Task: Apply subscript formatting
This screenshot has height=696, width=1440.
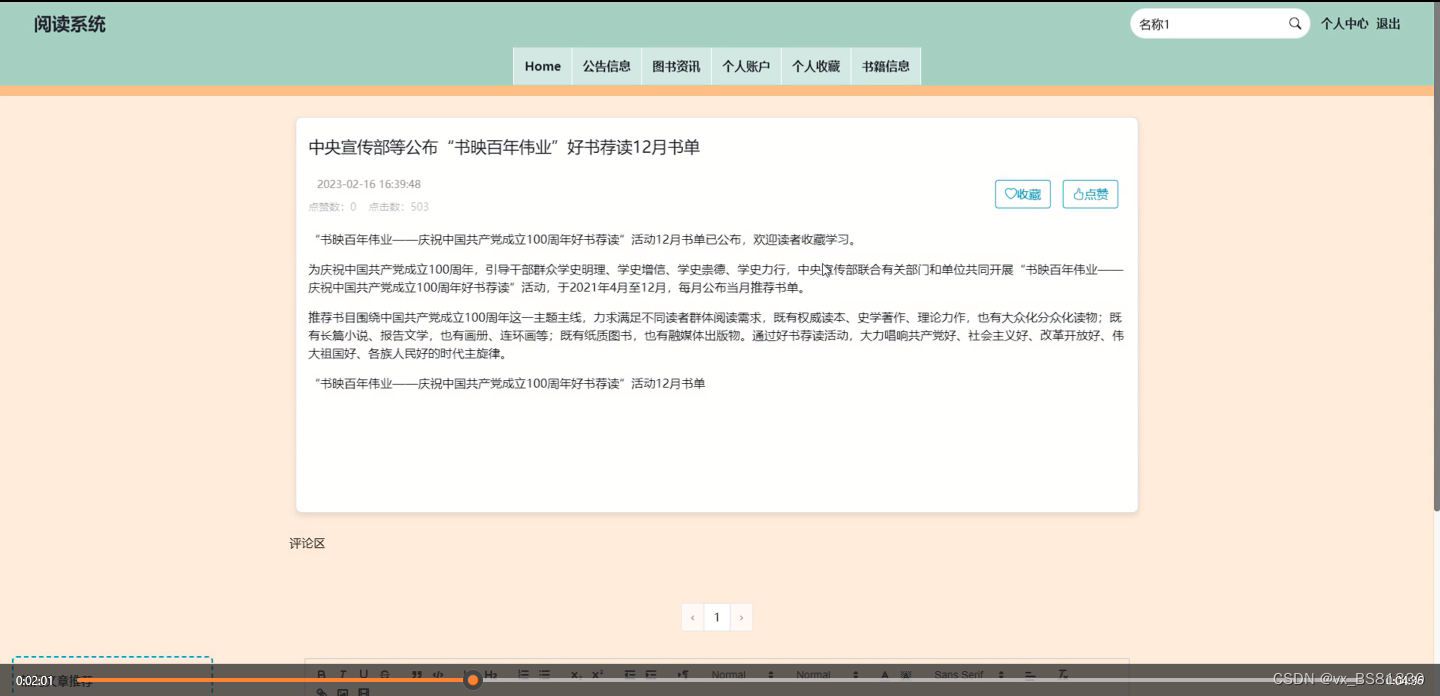Action: (576, 675)
